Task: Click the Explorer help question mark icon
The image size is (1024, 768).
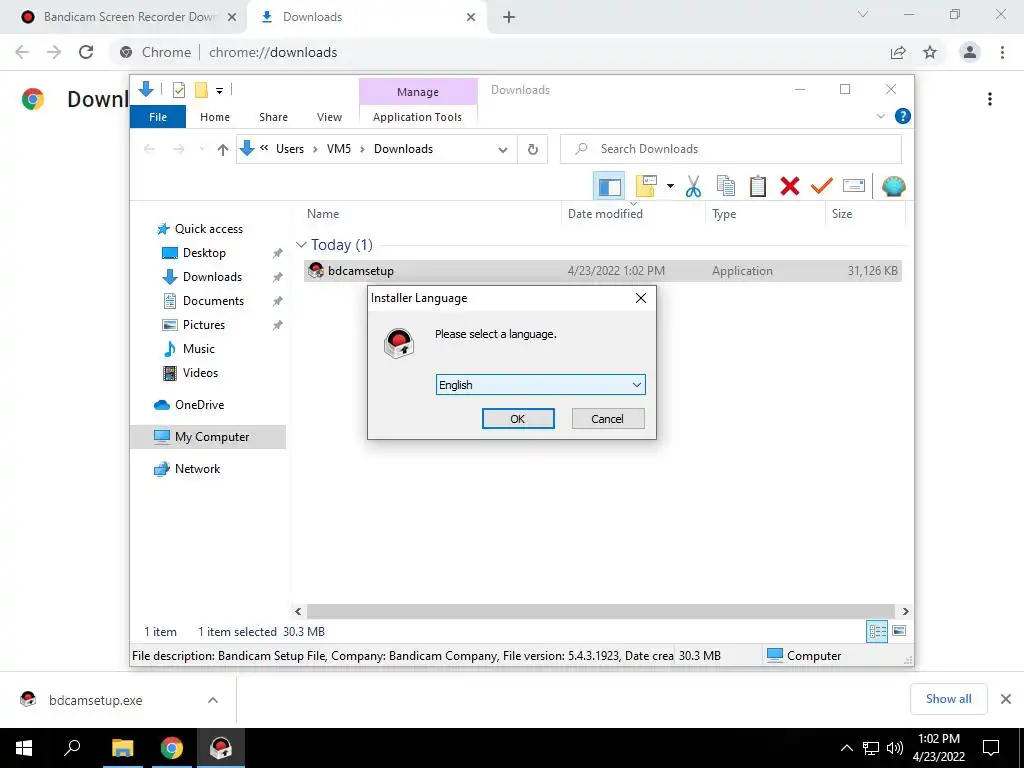Action: point(903,116)
